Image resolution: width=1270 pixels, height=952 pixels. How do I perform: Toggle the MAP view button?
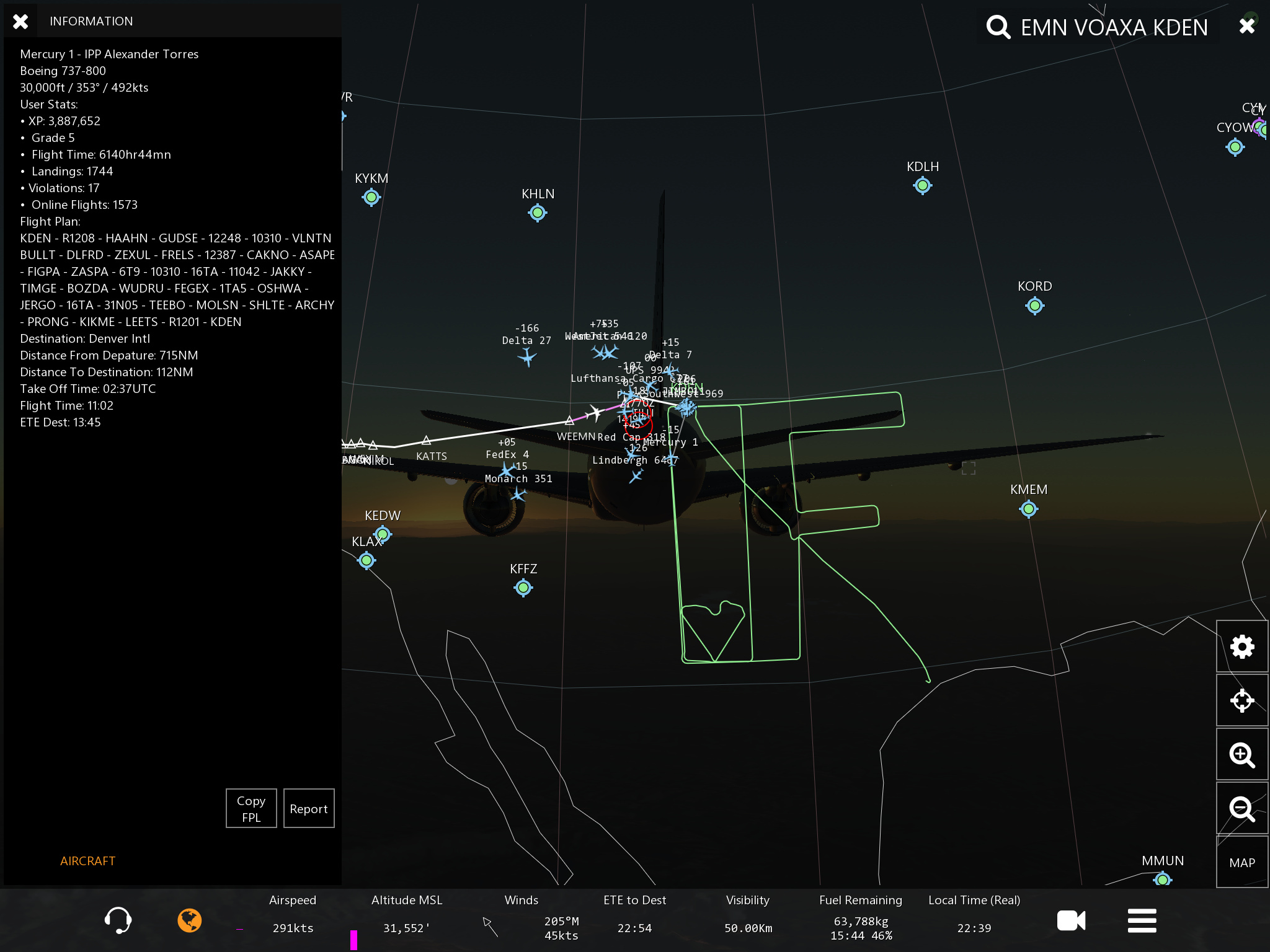[1241, 862]
